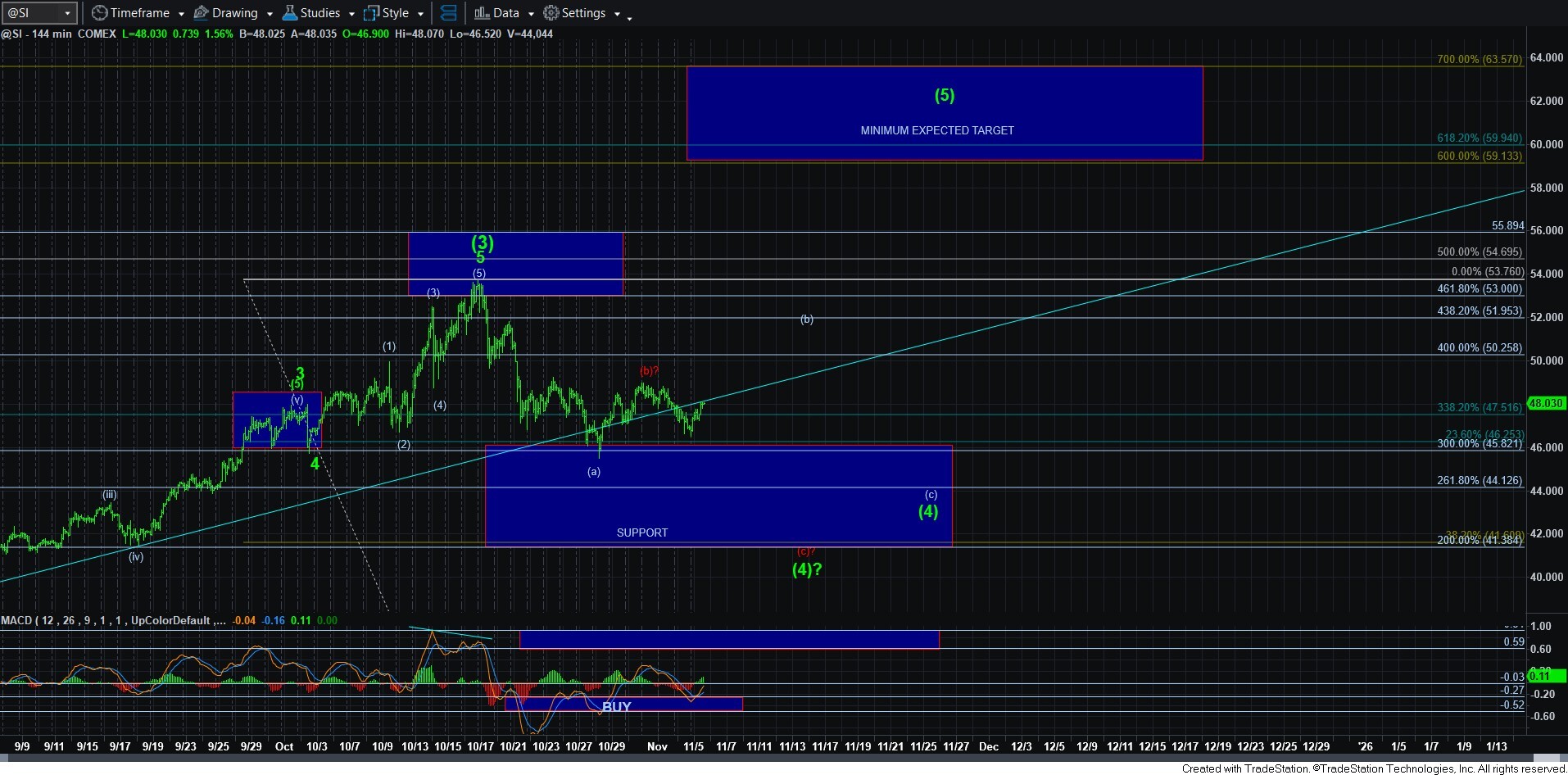Expand the Drawing dropdown arrow
The width and height of the screenshot is (1568, 775).
270,14
